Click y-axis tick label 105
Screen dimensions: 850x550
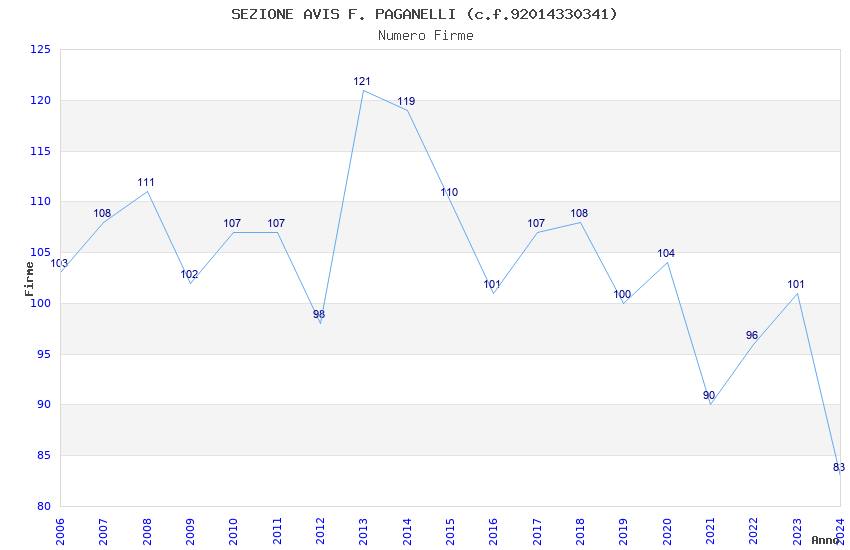click(40, 253)
